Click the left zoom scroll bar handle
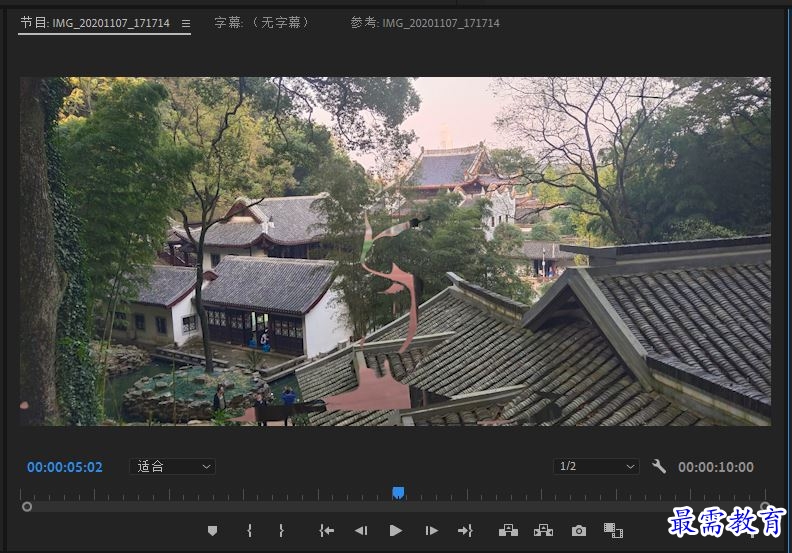The height and width of the screenshot is (553, 792). [x=27, y=507]
